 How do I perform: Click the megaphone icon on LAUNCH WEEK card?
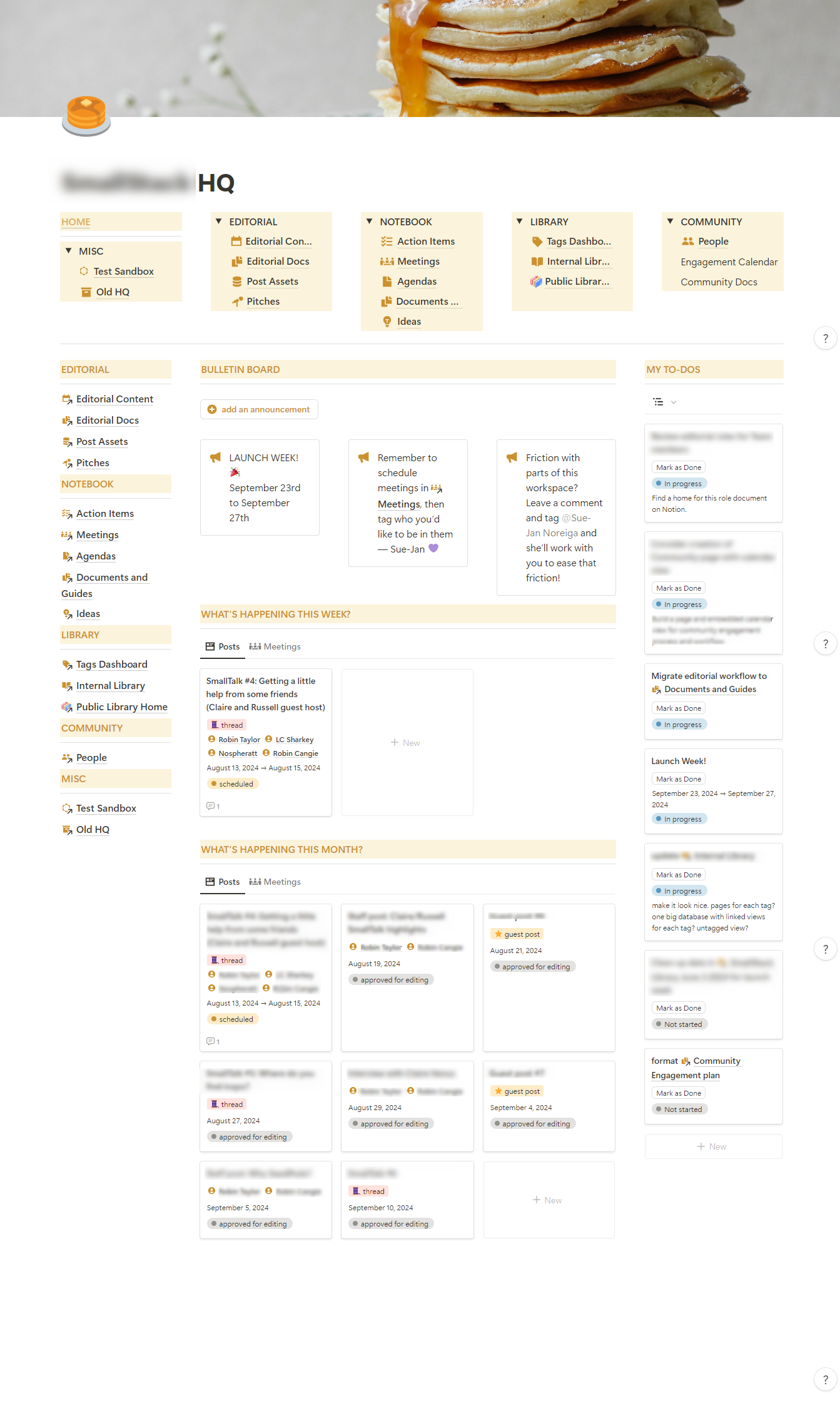click(215, 457)
